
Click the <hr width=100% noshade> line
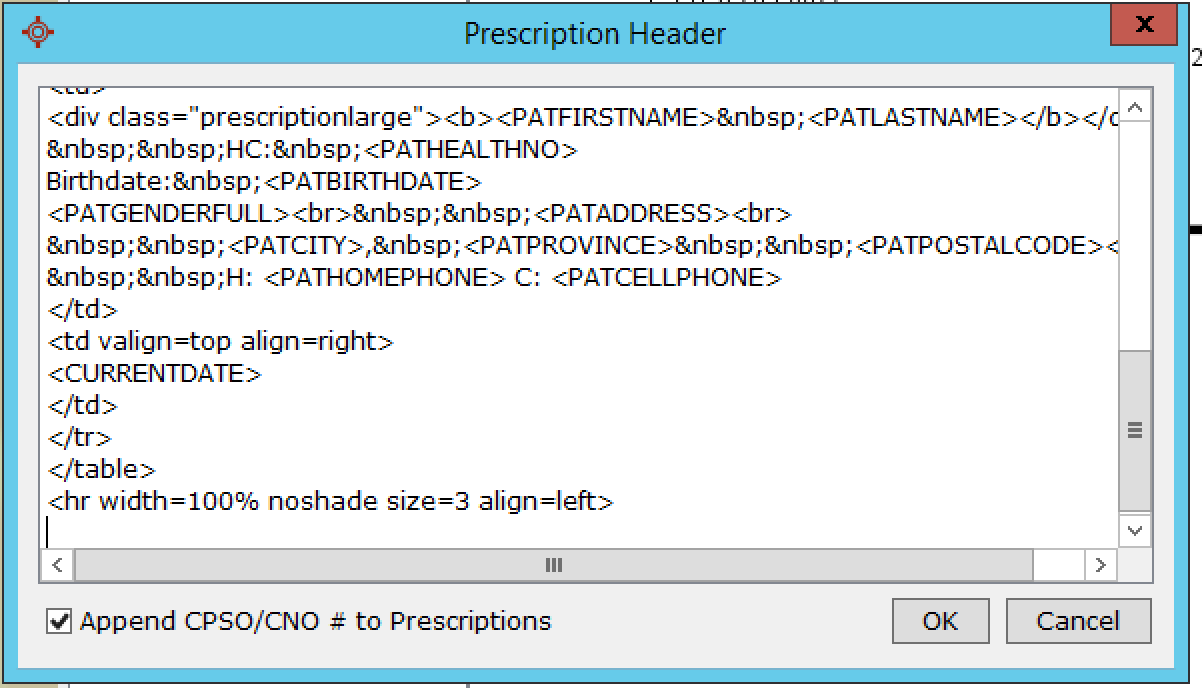pos(330,502)
